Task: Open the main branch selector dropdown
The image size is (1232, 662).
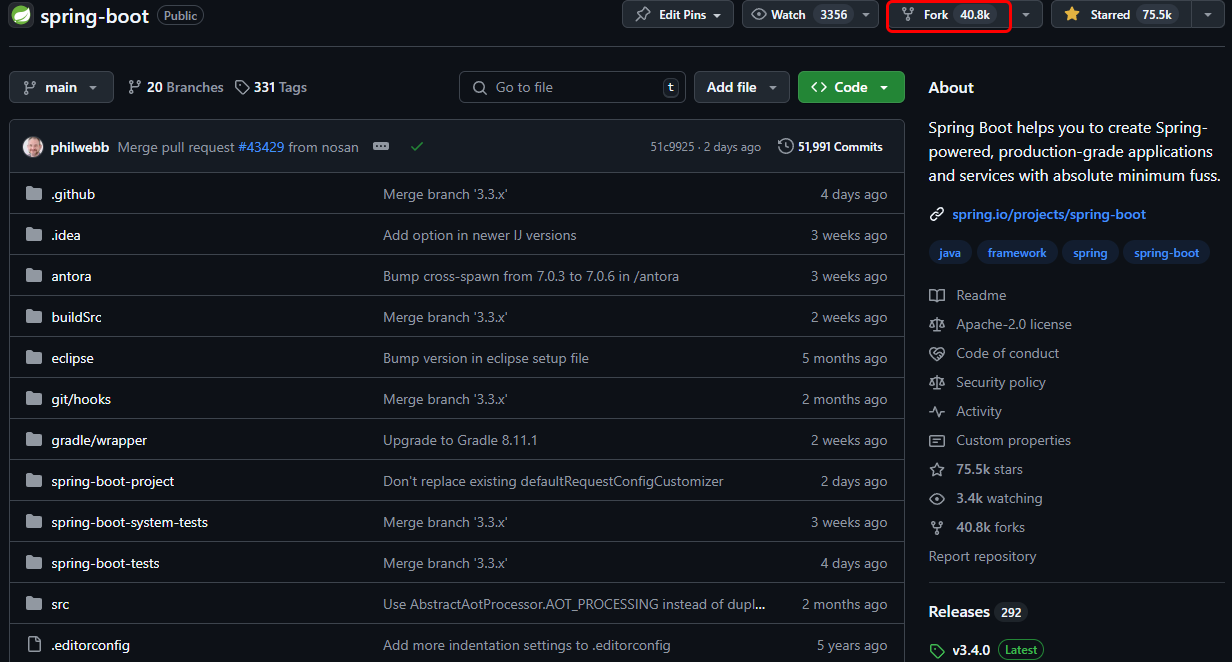Action: [x=61, y=87]
